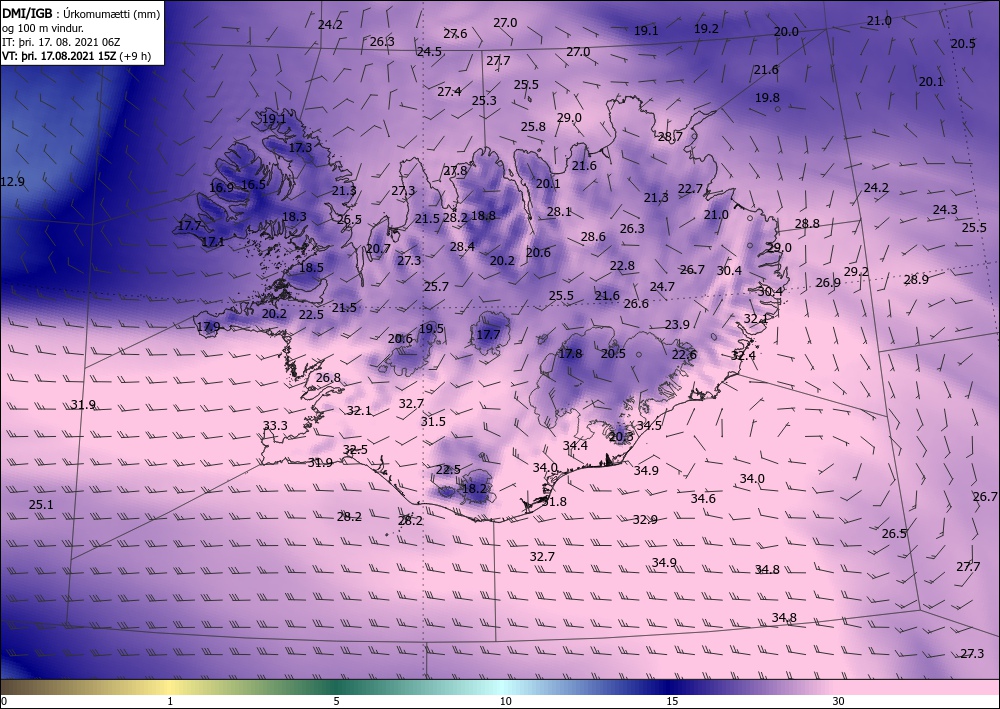
Task: Click the 17.1 value on the map
Action: (212, 242)
